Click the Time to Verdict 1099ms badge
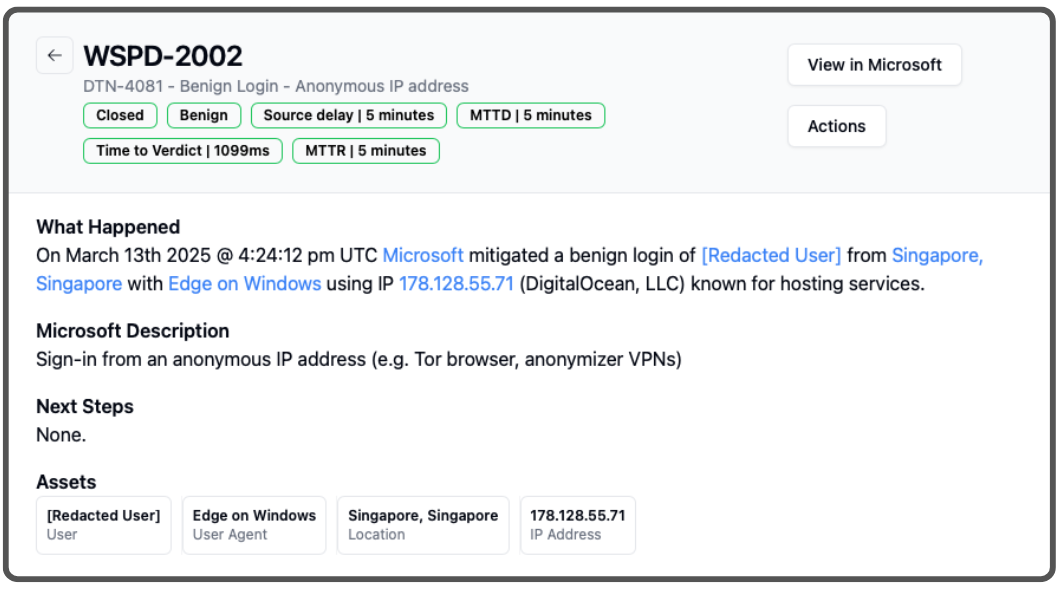The height and width of the screenshot is (591, 1059). (x=183, y=151)
